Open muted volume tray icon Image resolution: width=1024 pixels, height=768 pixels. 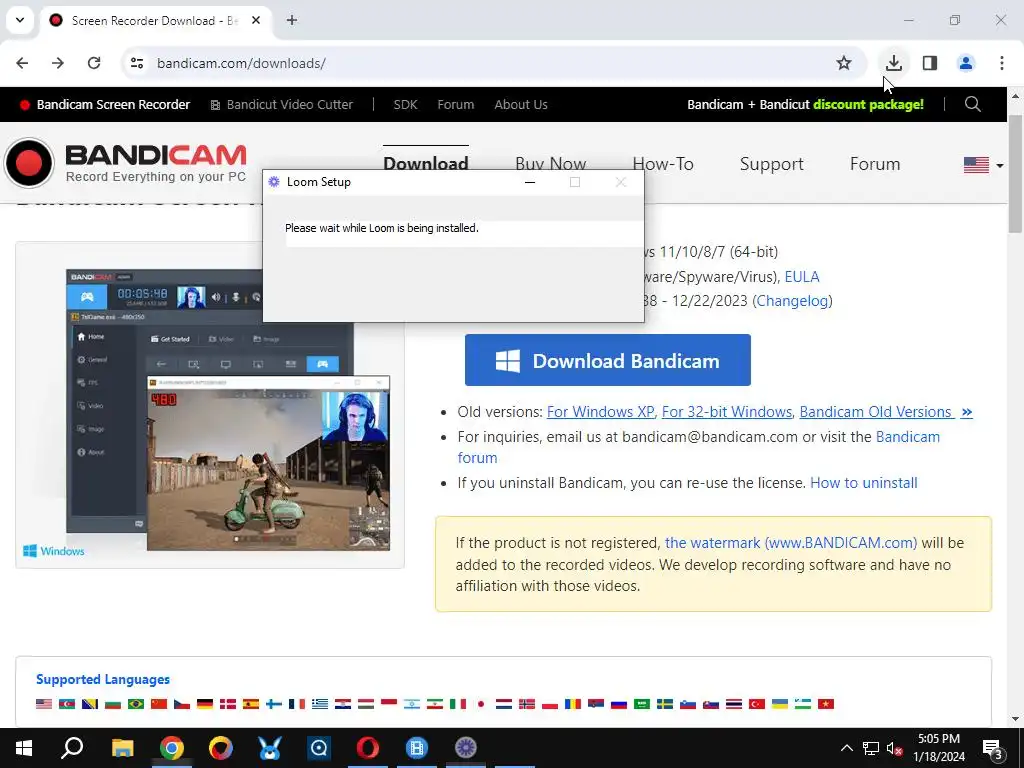[x=895, y=748]
